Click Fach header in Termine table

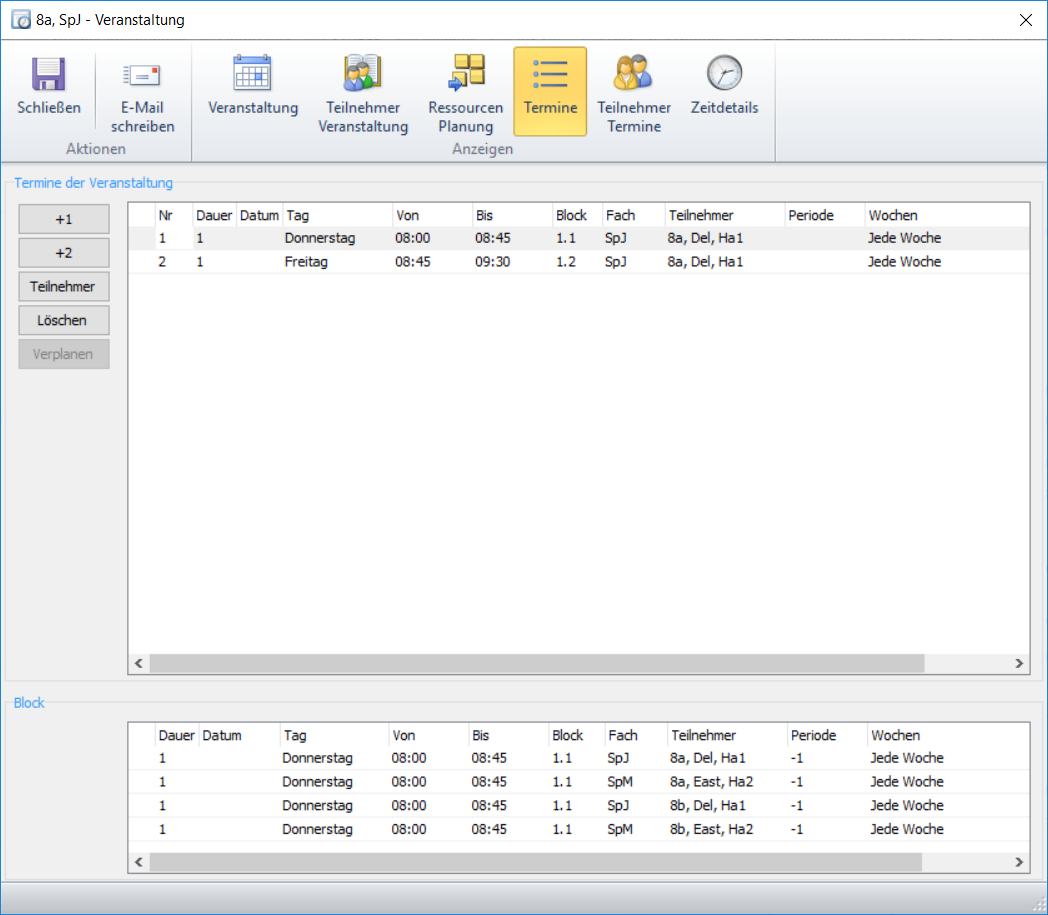(634, 215)
